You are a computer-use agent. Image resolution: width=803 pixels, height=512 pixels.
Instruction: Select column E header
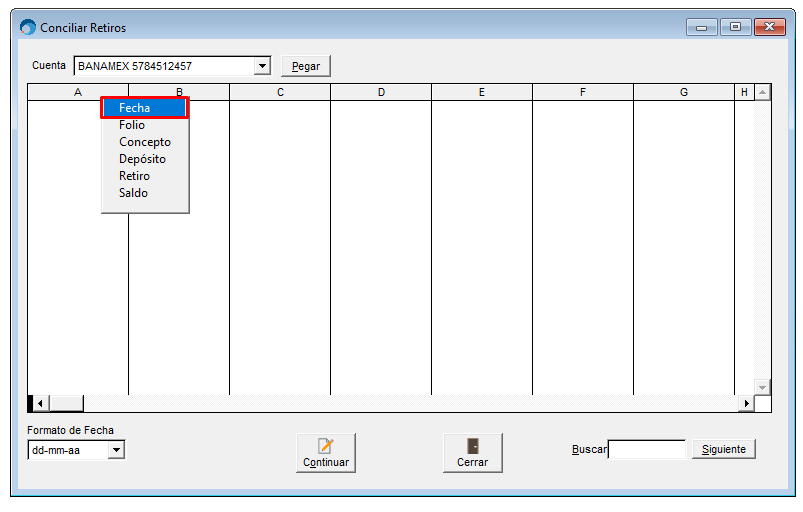click(482, 92)
